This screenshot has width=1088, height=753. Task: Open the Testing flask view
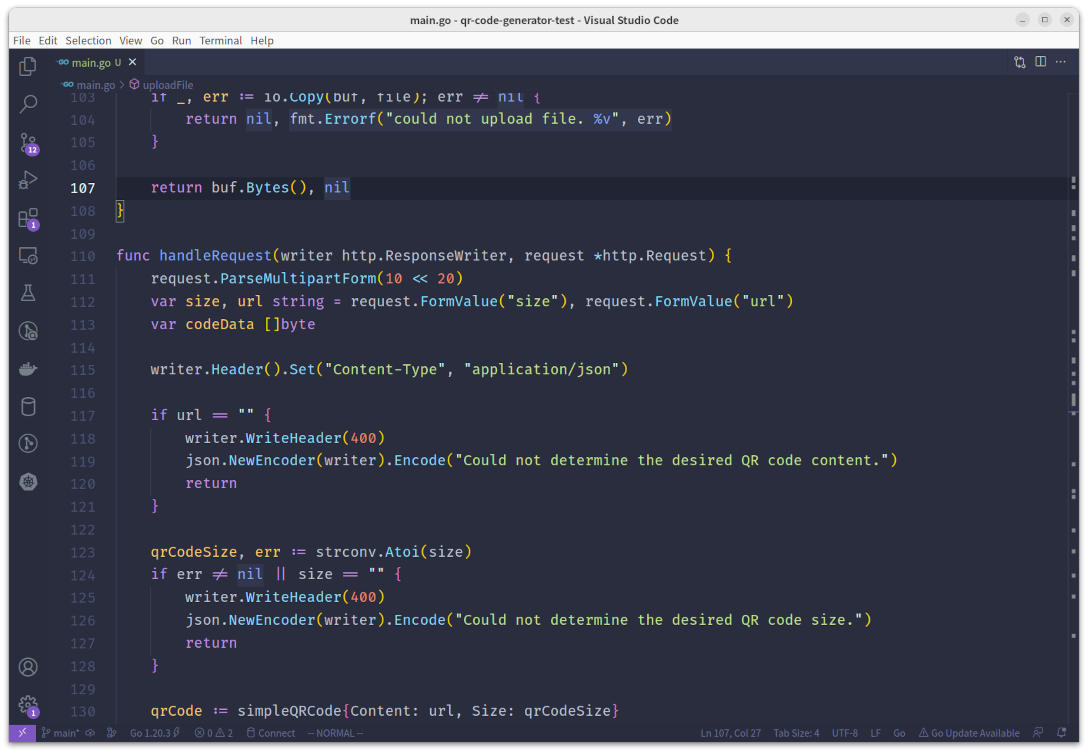point(28,294)
